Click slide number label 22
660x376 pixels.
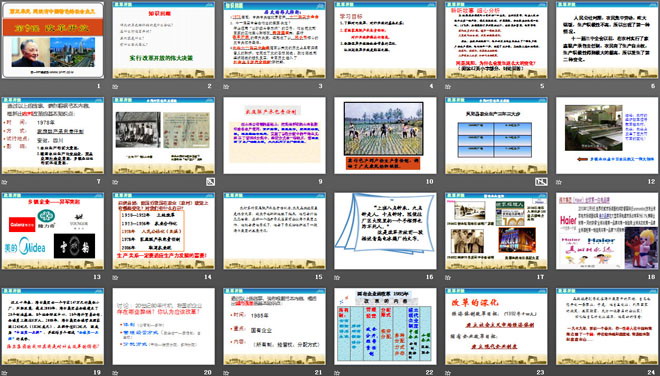pyautogui.click(x=429, y=372)
